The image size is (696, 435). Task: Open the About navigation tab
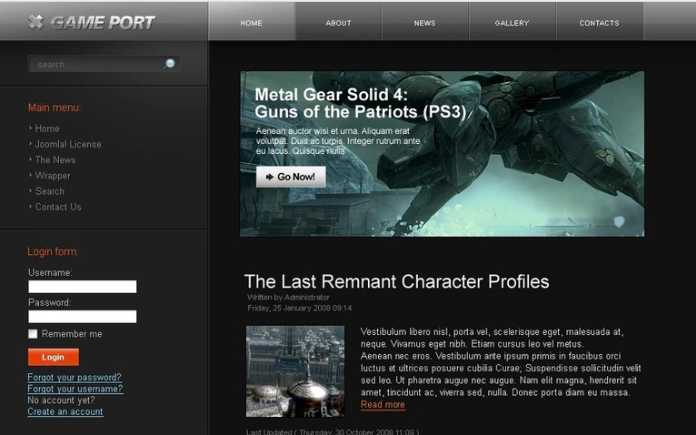[338, 23]
